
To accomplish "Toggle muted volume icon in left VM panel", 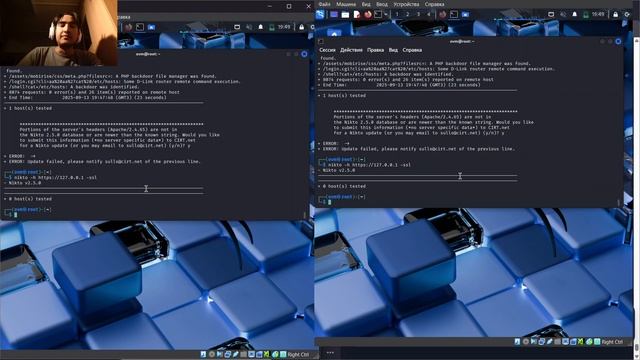I will (249, 27).
